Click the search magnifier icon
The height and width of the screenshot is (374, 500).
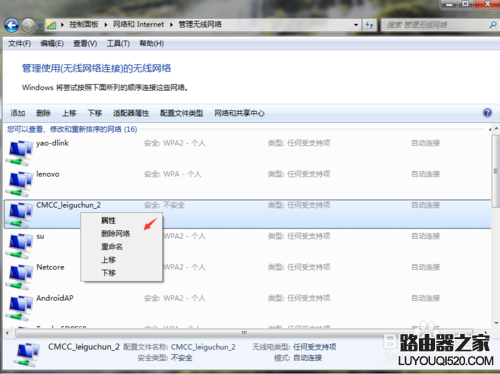tap(493, 25)
